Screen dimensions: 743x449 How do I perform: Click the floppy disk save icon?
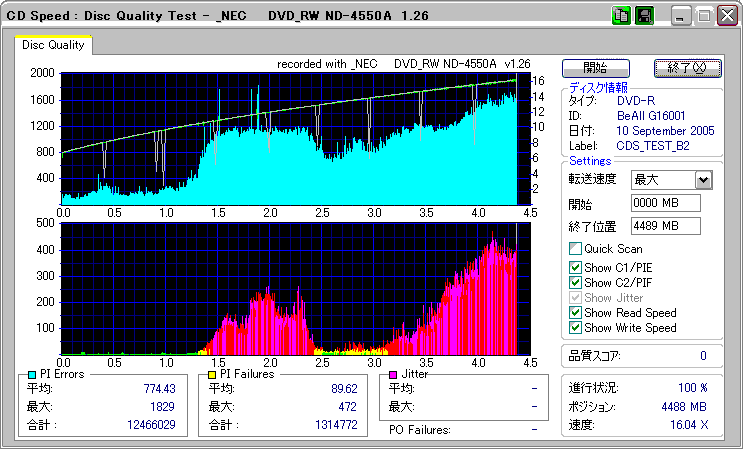point(645,16)
